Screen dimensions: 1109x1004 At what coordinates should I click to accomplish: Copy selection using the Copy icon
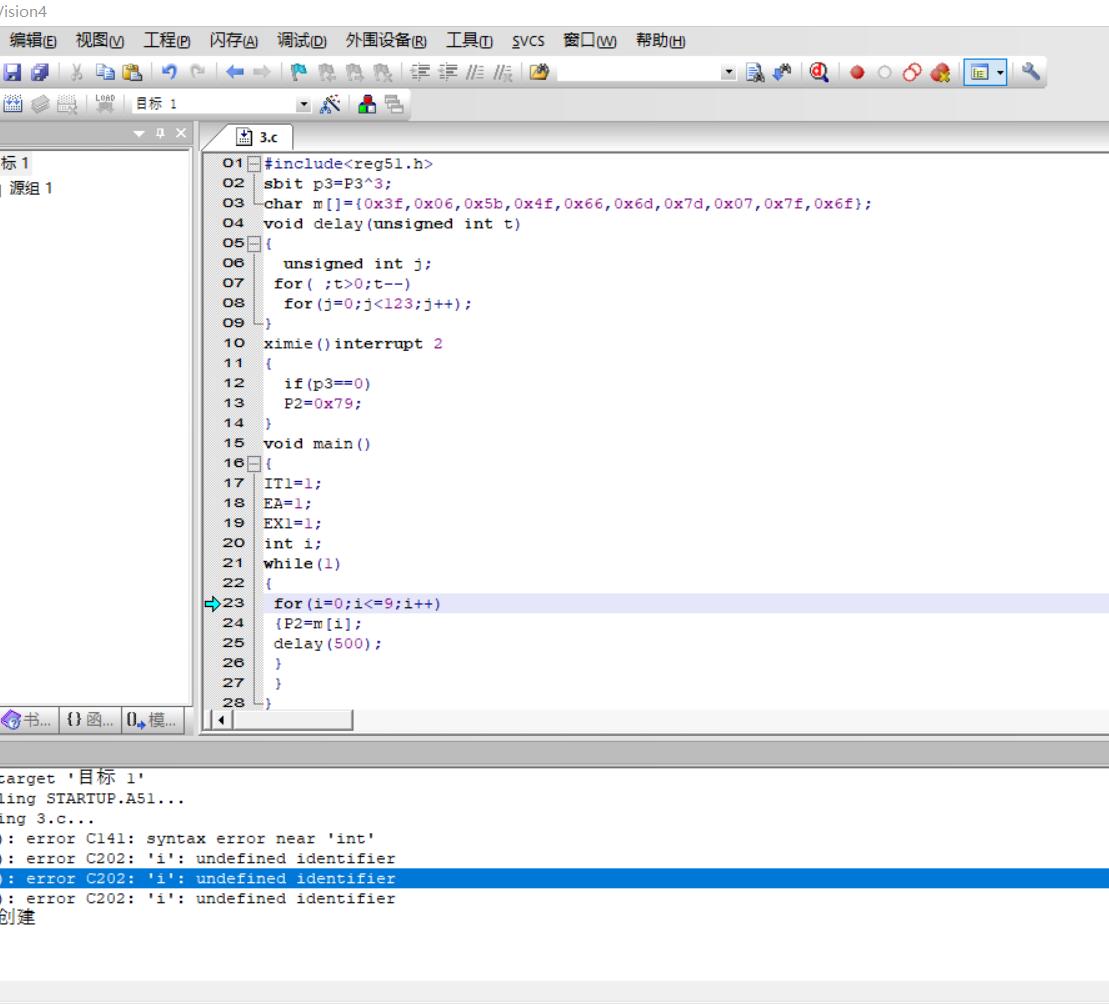pyautogui.click(x=105, y=72)
